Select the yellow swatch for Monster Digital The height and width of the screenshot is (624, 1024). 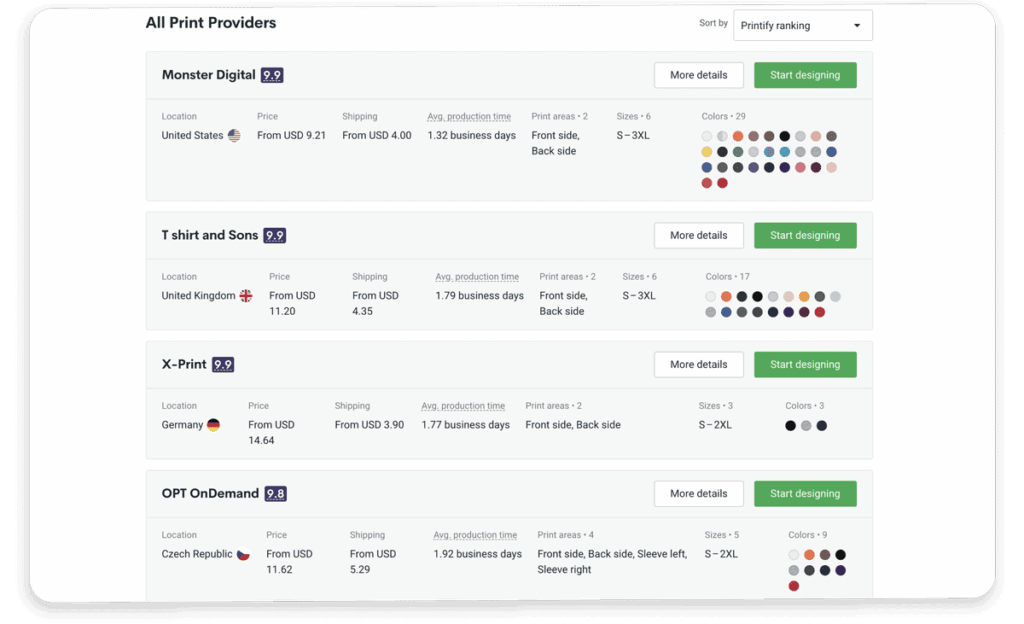coord(707,152)
